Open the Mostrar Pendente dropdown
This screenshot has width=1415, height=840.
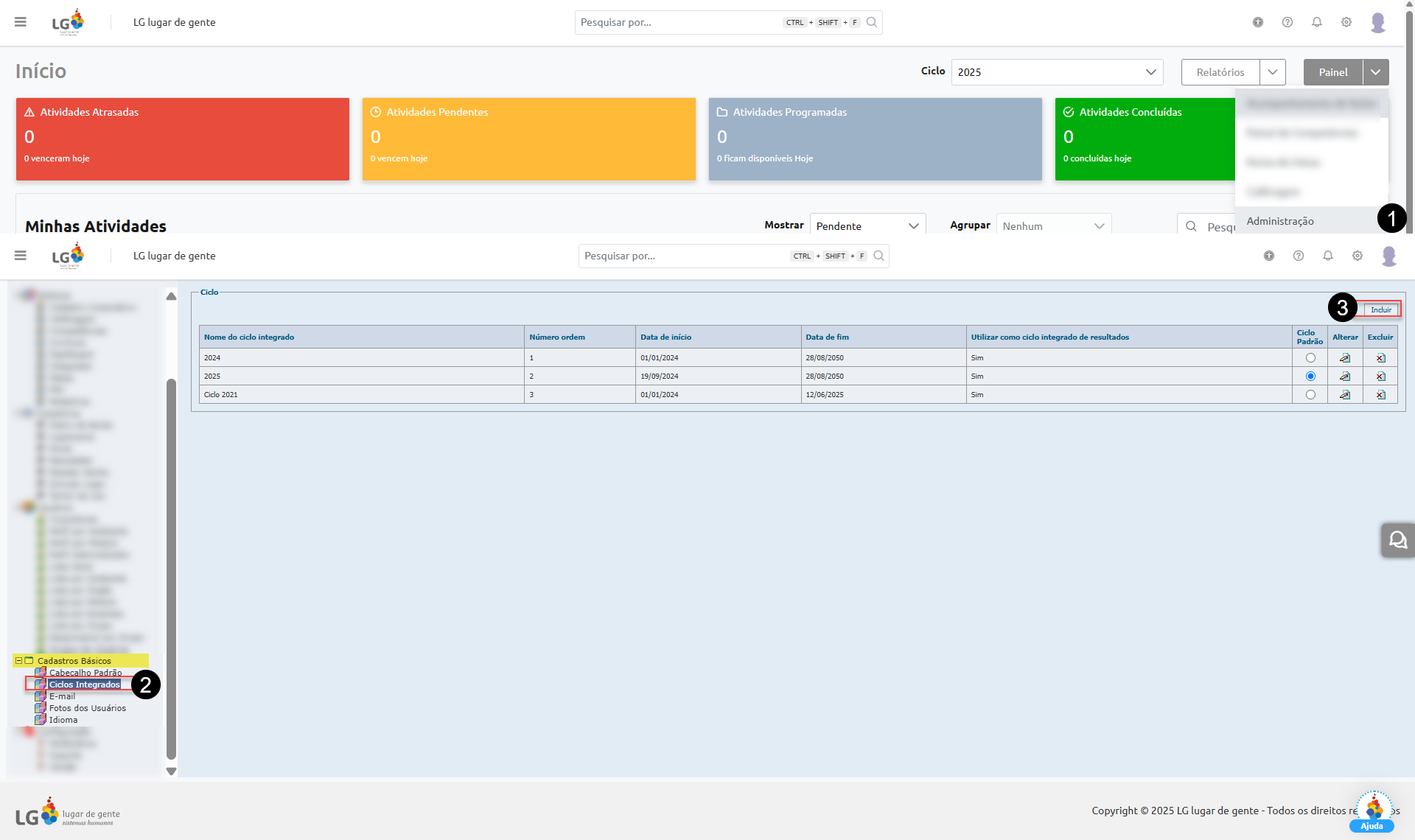coord(867,225)
